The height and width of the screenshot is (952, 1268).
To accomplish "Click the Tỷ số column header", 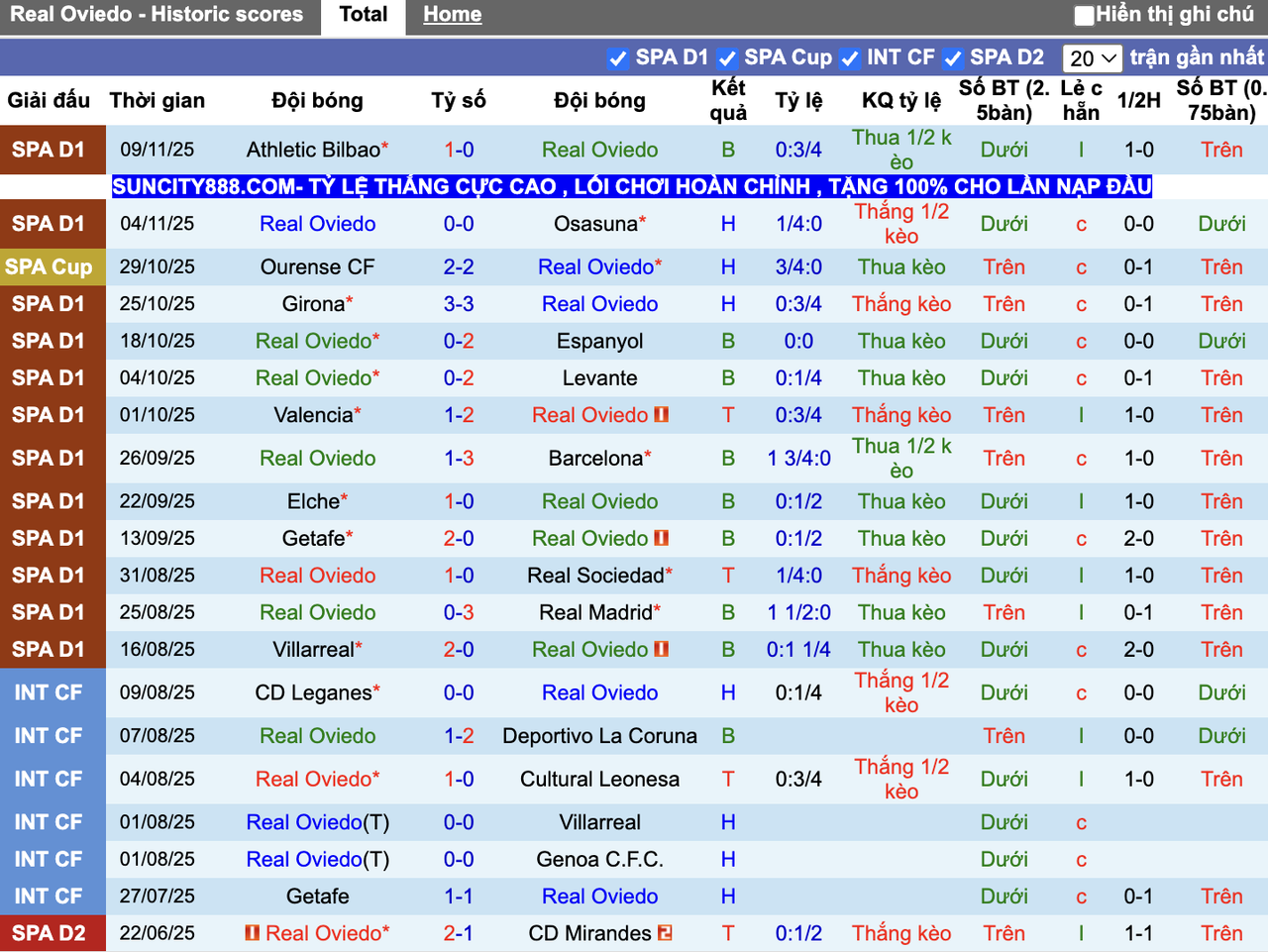I will click(x=459, y=100).
